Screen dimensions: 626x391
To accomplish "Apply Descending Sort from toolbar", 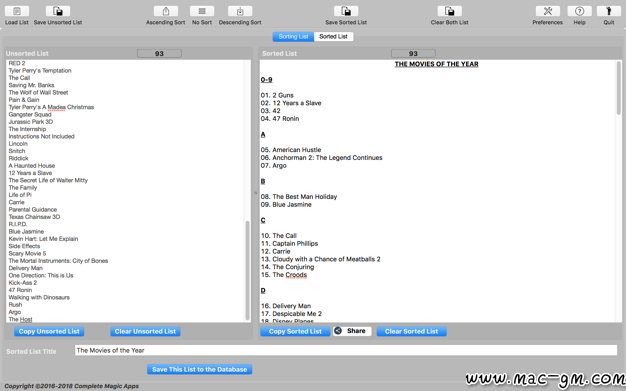I will tap(240, 11).
